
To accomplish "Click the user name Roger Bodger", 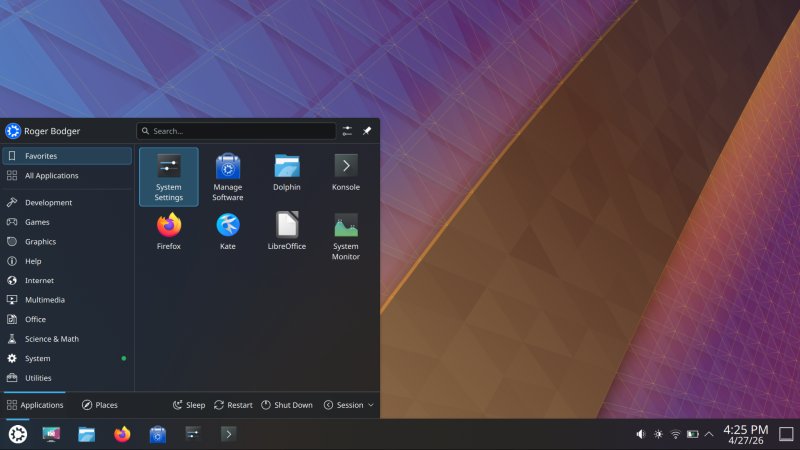I will coord(52,131).
